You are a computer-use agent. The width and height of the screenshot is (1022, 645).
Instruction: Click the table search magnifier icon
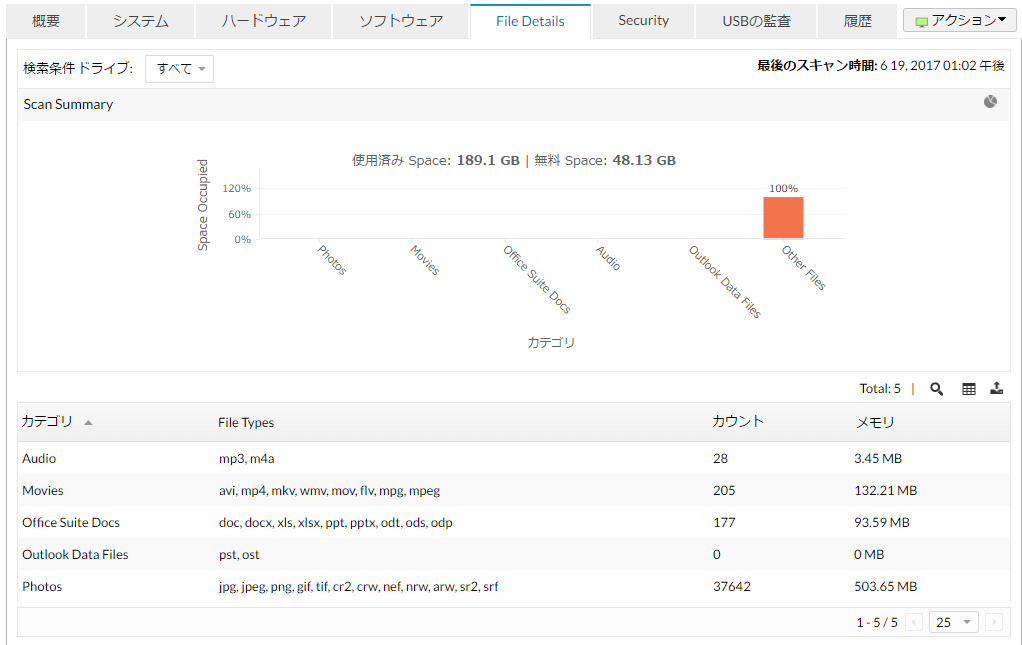[x=936, y=389]
